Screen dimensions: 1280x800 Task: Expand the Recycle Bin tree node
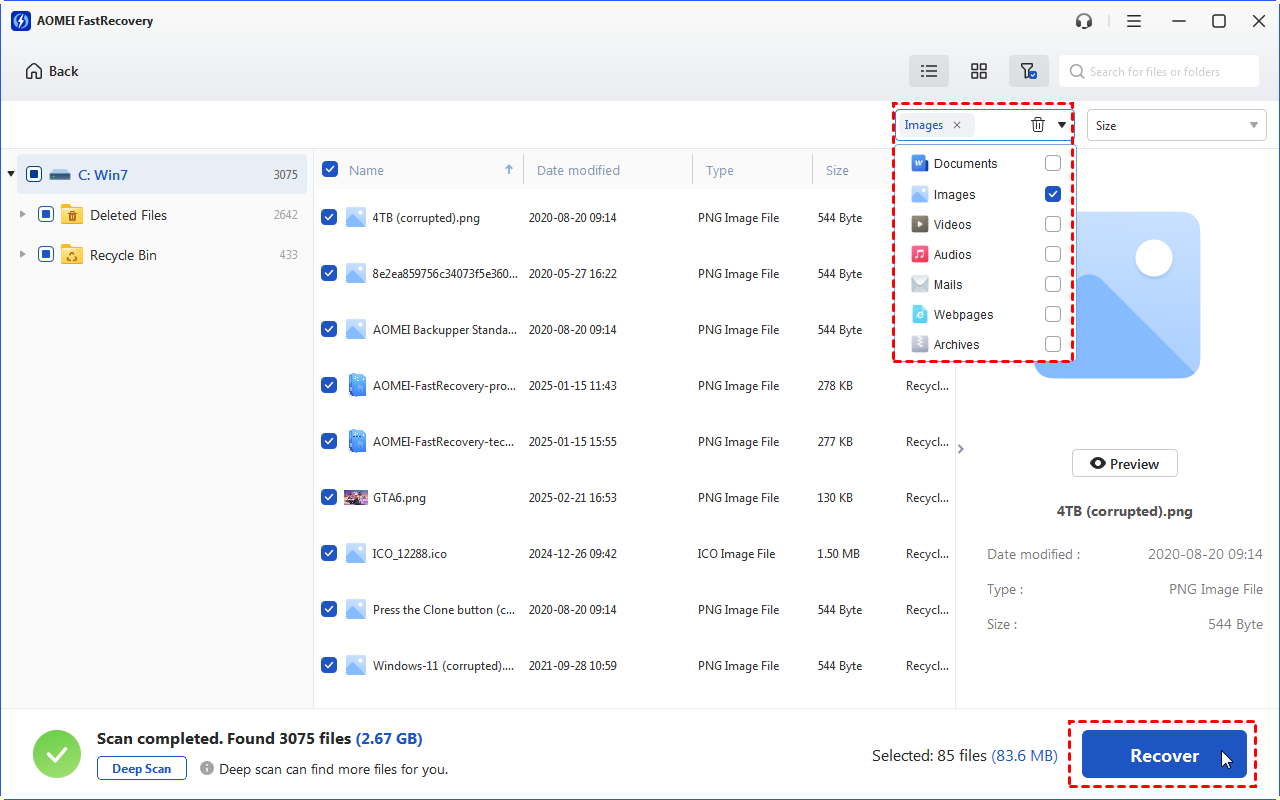click(x=23, y=255)
